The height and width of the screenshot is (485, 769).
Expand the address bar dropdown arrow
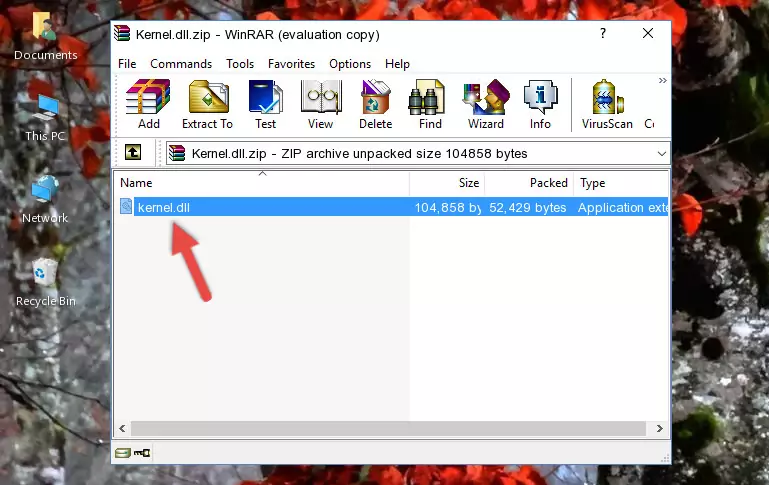tap(662, 153)
